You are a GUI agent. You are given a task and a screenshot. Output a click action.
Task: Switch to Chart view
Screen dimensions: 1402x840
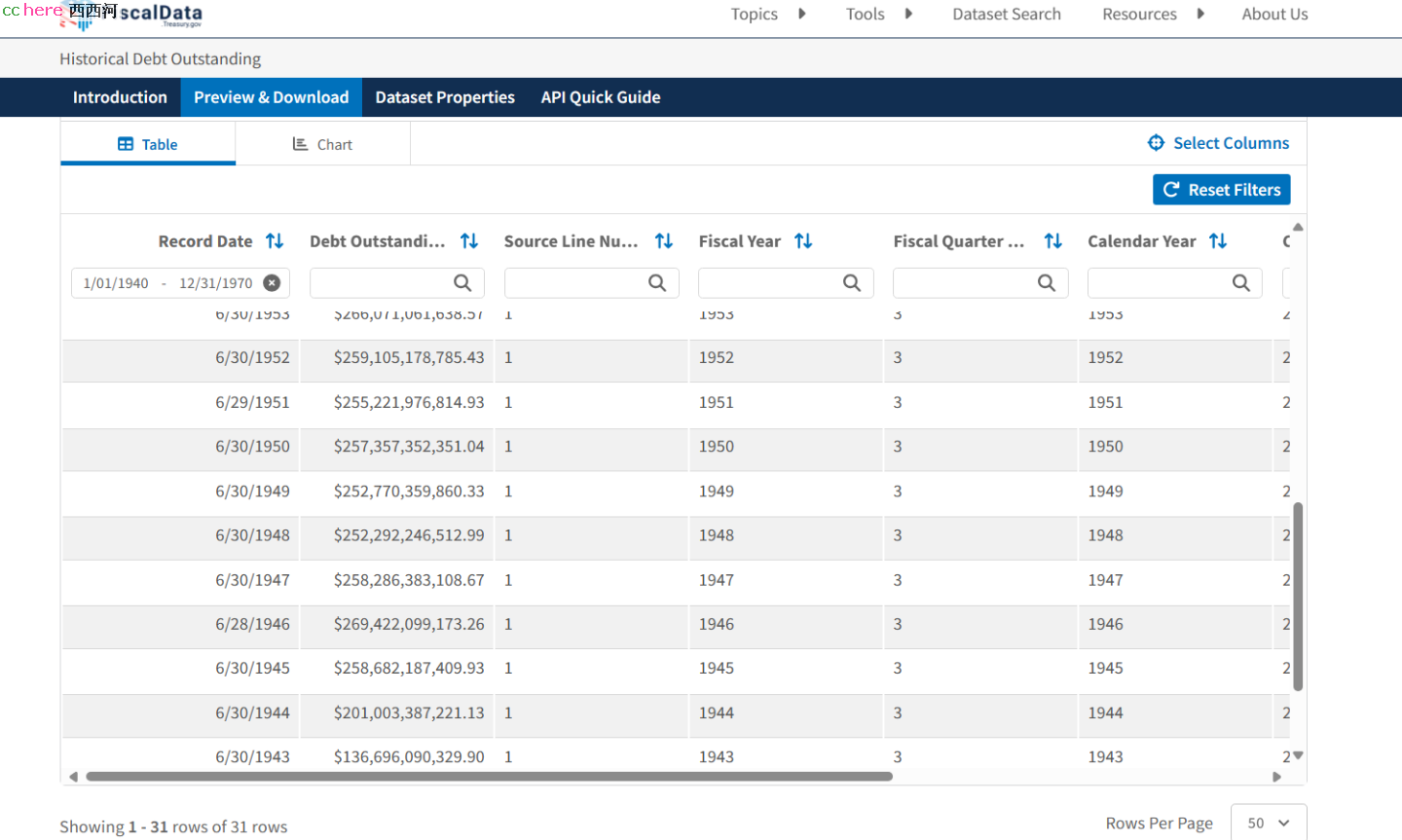[322, 144]
